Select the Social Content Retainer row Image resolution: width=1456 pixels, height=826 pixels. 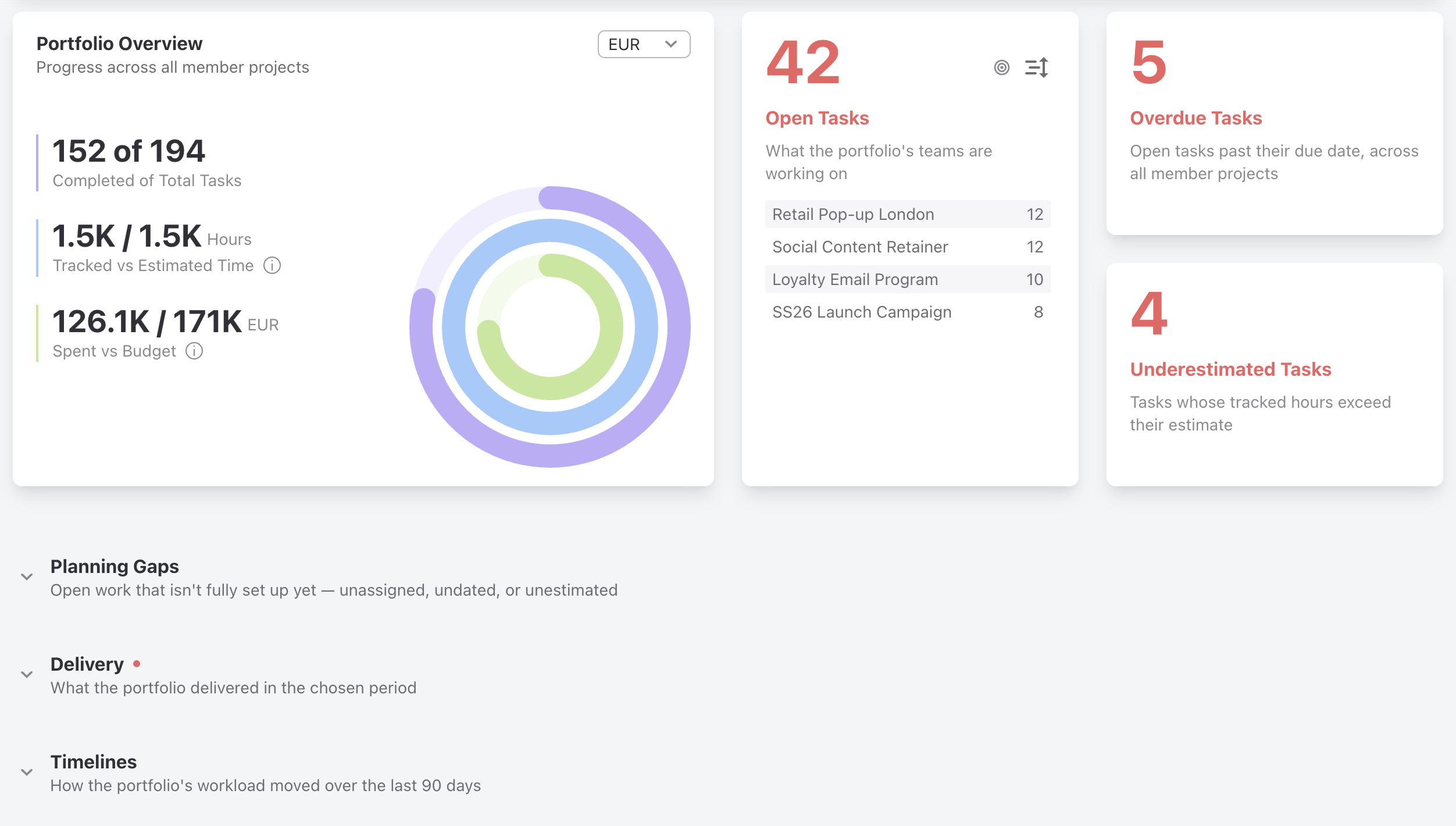pyautogui.click(x=908, y=247)
